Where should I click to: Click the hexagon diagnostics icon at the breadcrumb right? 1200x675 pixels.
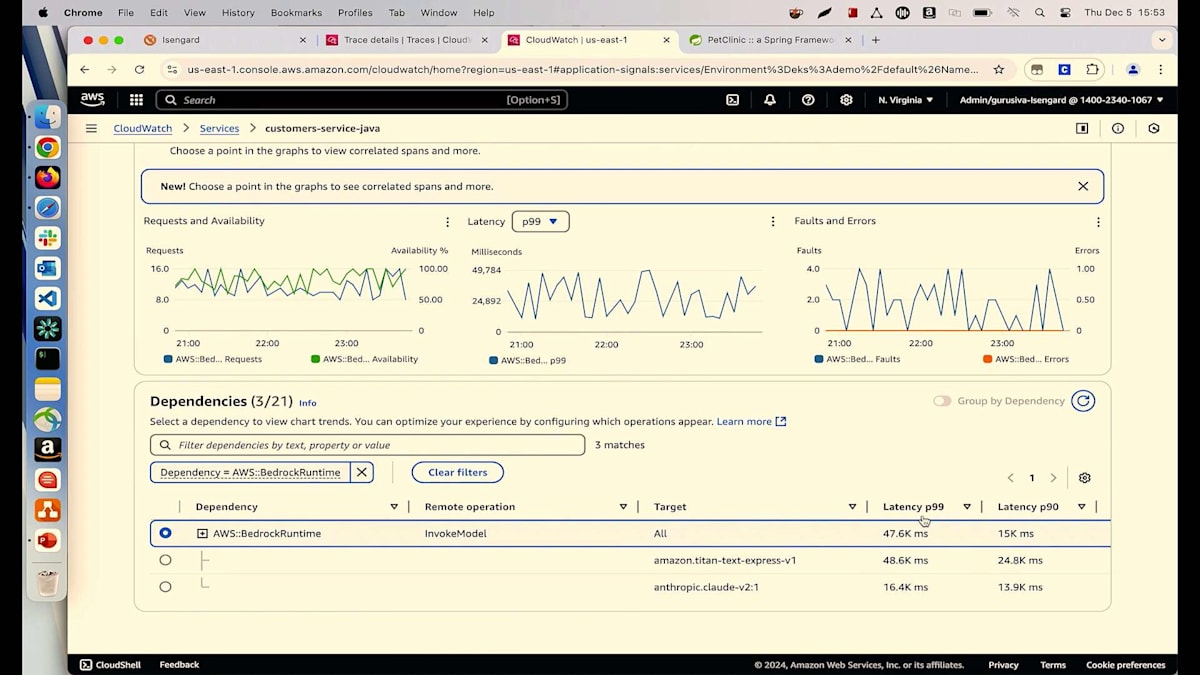coord(1154,128)
